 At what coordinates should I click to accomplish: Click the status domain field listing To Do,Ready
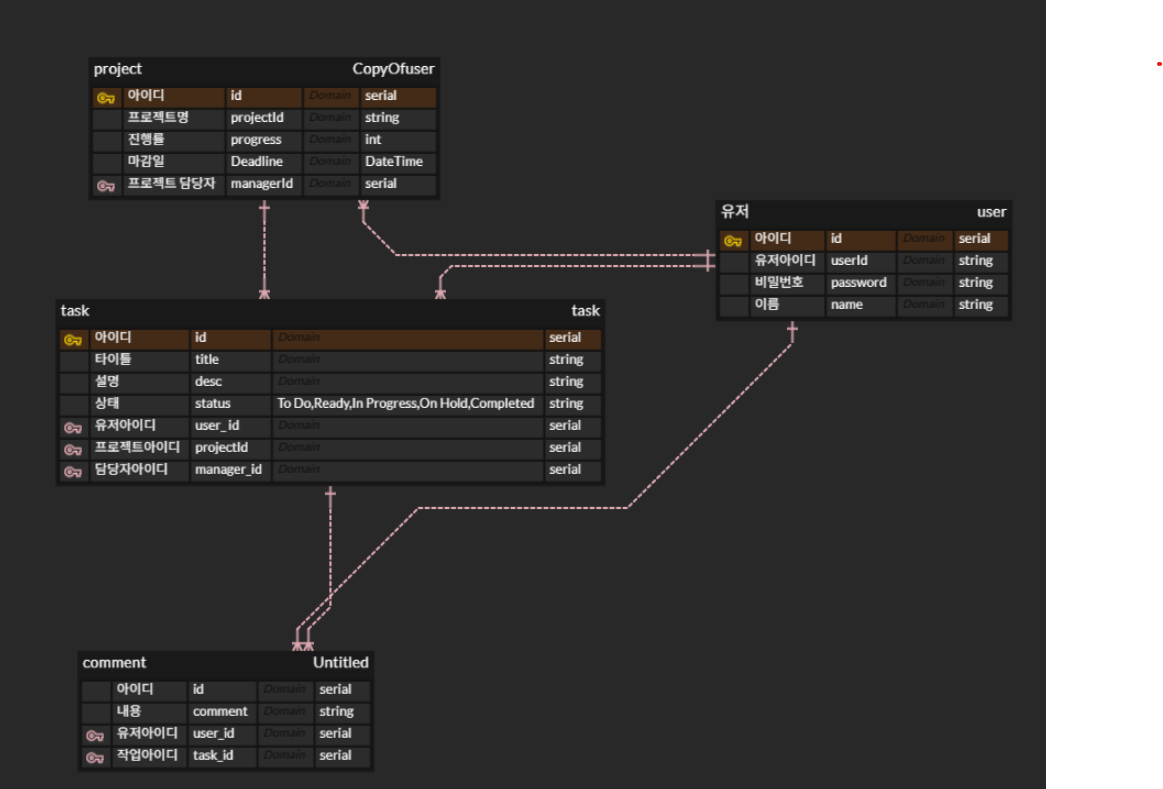click(x=406, y=403)
